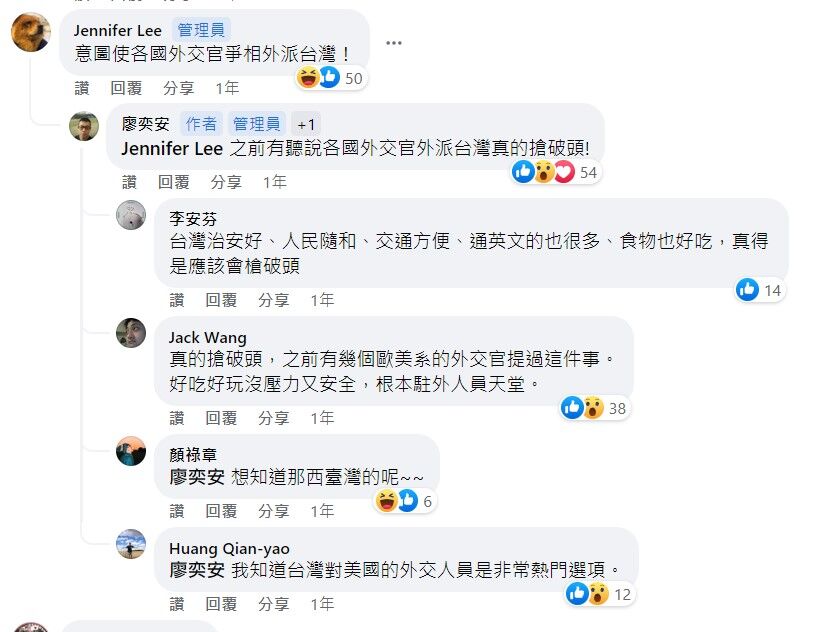
Task: Click the wow emoji on Huang Qian-yao's comment
Action: click(x=598, y=594)
